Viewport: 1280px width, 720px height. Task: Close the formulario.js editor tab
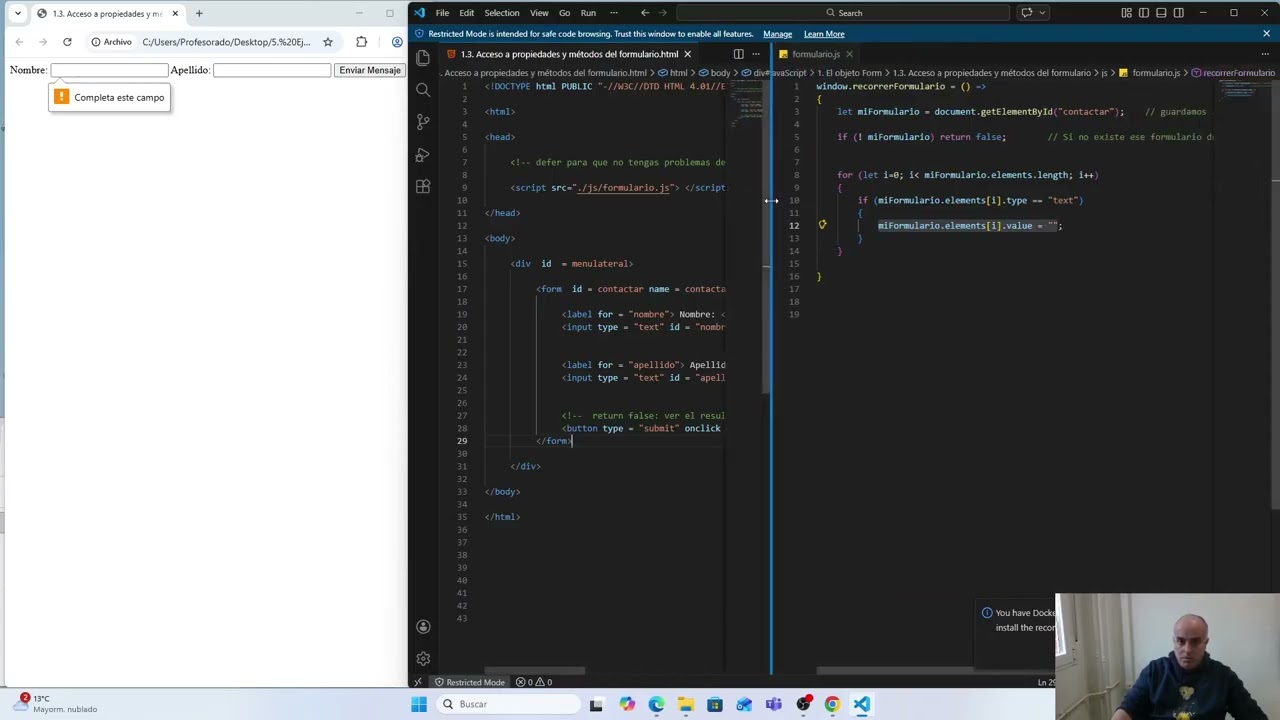coord(849,54)
